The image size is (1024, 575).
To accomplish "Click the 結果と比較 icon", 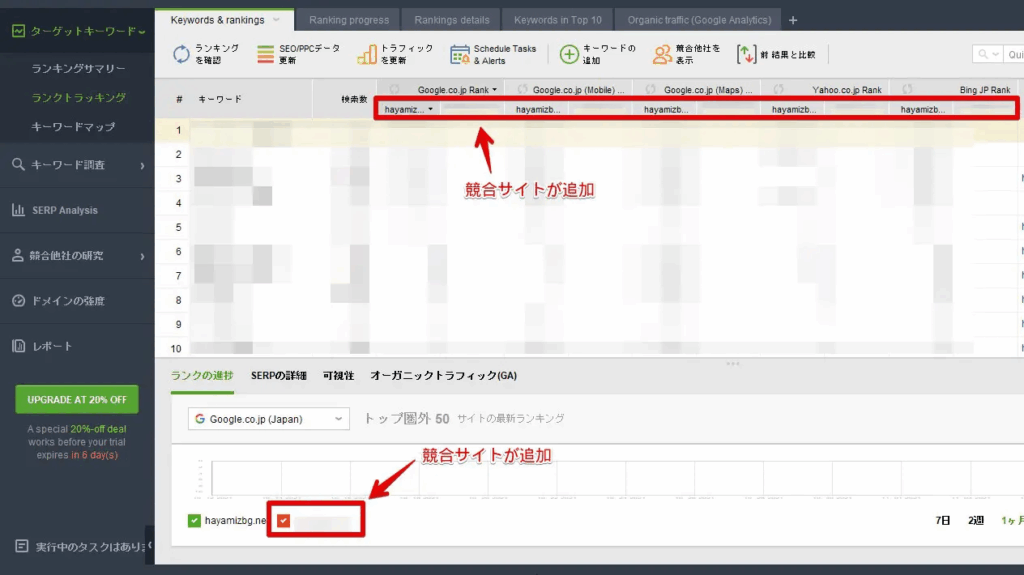I will click(746, 54).
